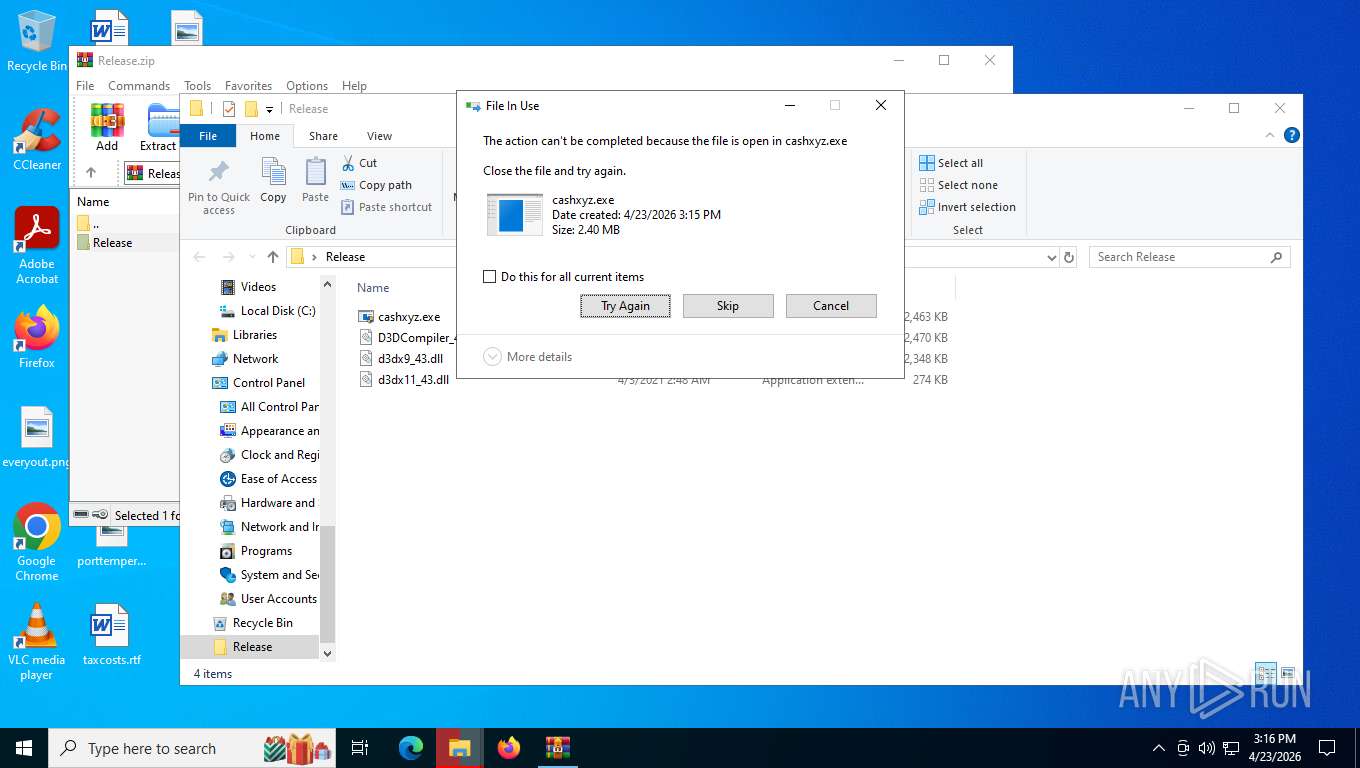The height and width of the screenshot is (768, 1360).
Task: Open WinRAR Options menu
Action: [x=307, y=86]
